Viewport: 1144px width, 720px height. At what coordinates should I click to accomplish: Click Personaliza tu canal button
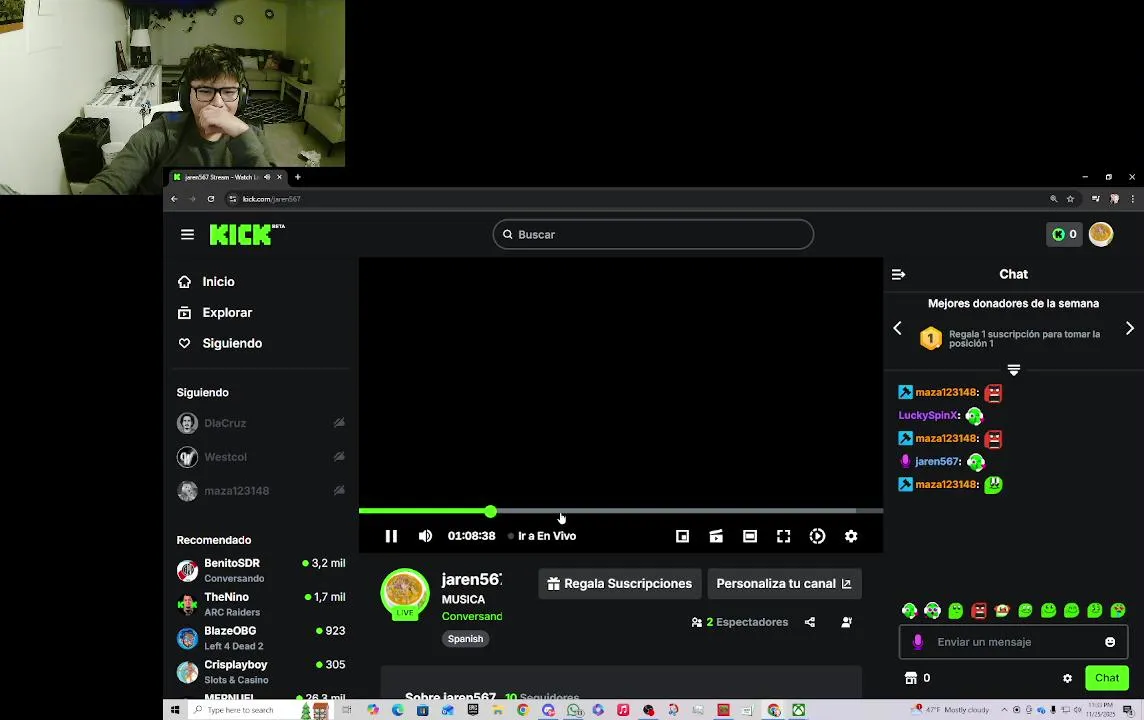click(x=784, y=584)
